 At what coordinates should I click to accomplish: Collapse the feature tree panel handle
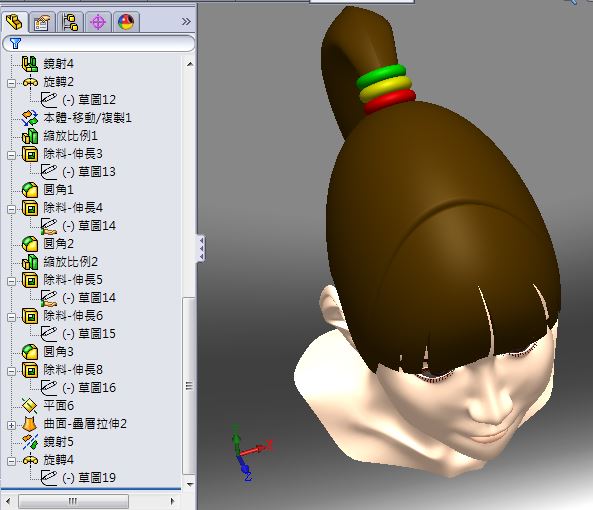(201, 248)
